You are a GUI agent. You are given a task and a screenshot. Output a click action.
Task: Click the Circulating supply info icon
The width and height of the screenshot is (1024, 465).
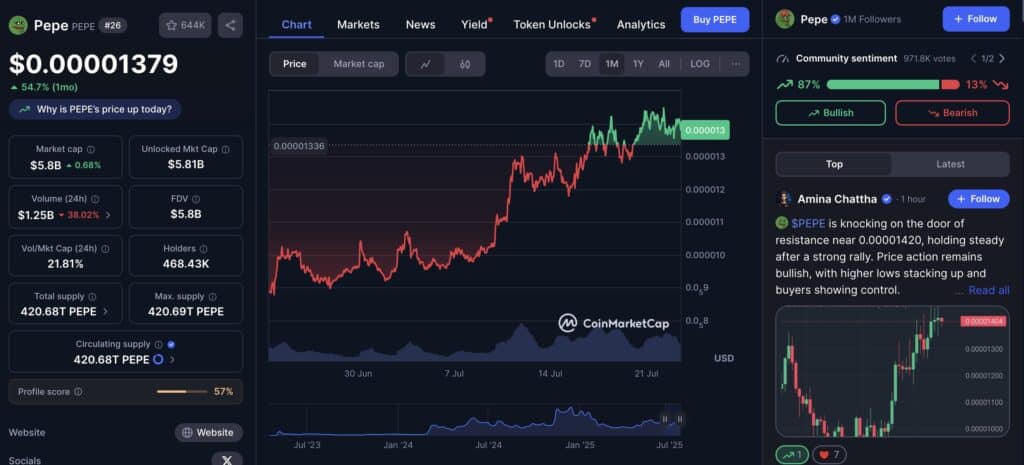pos(158,344)
